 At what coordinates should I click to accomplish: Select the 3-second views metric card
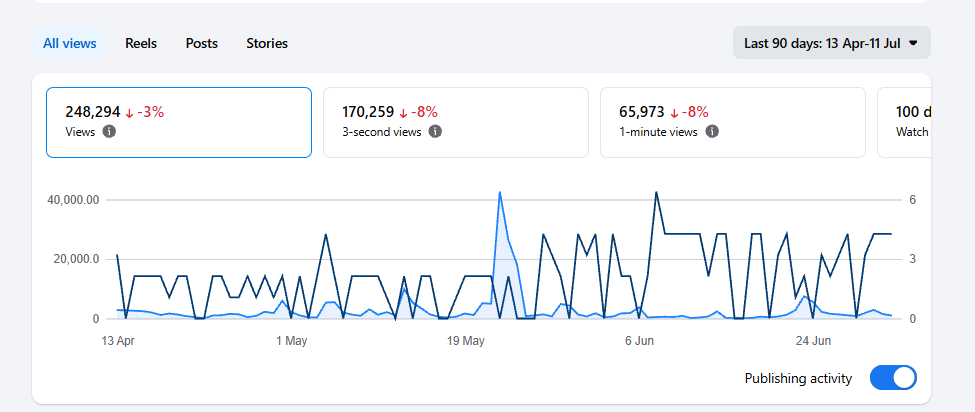click(456, 122)
